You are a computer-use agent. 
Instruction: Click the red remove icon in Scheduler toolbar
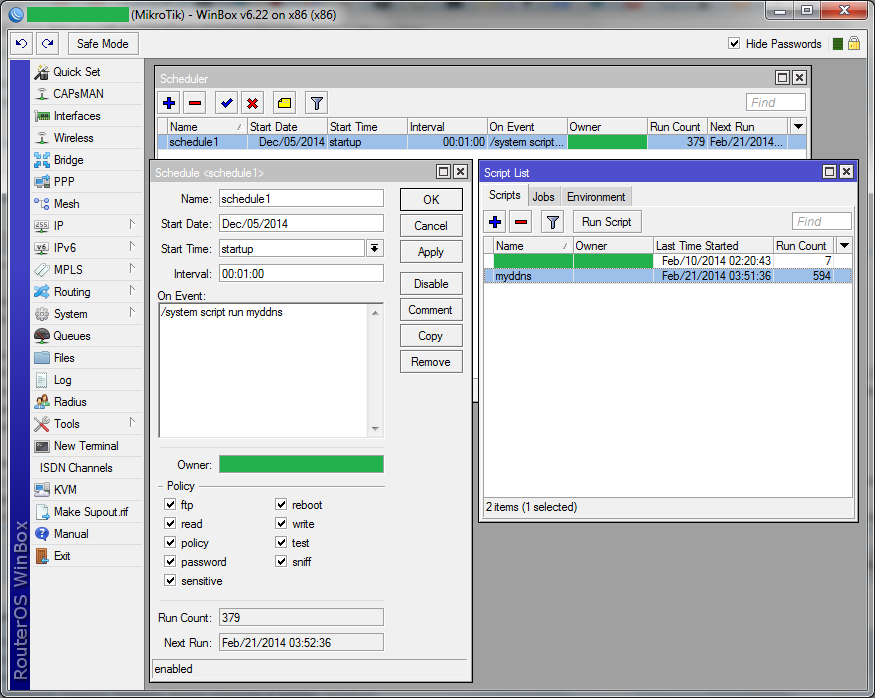coord(195,103)
